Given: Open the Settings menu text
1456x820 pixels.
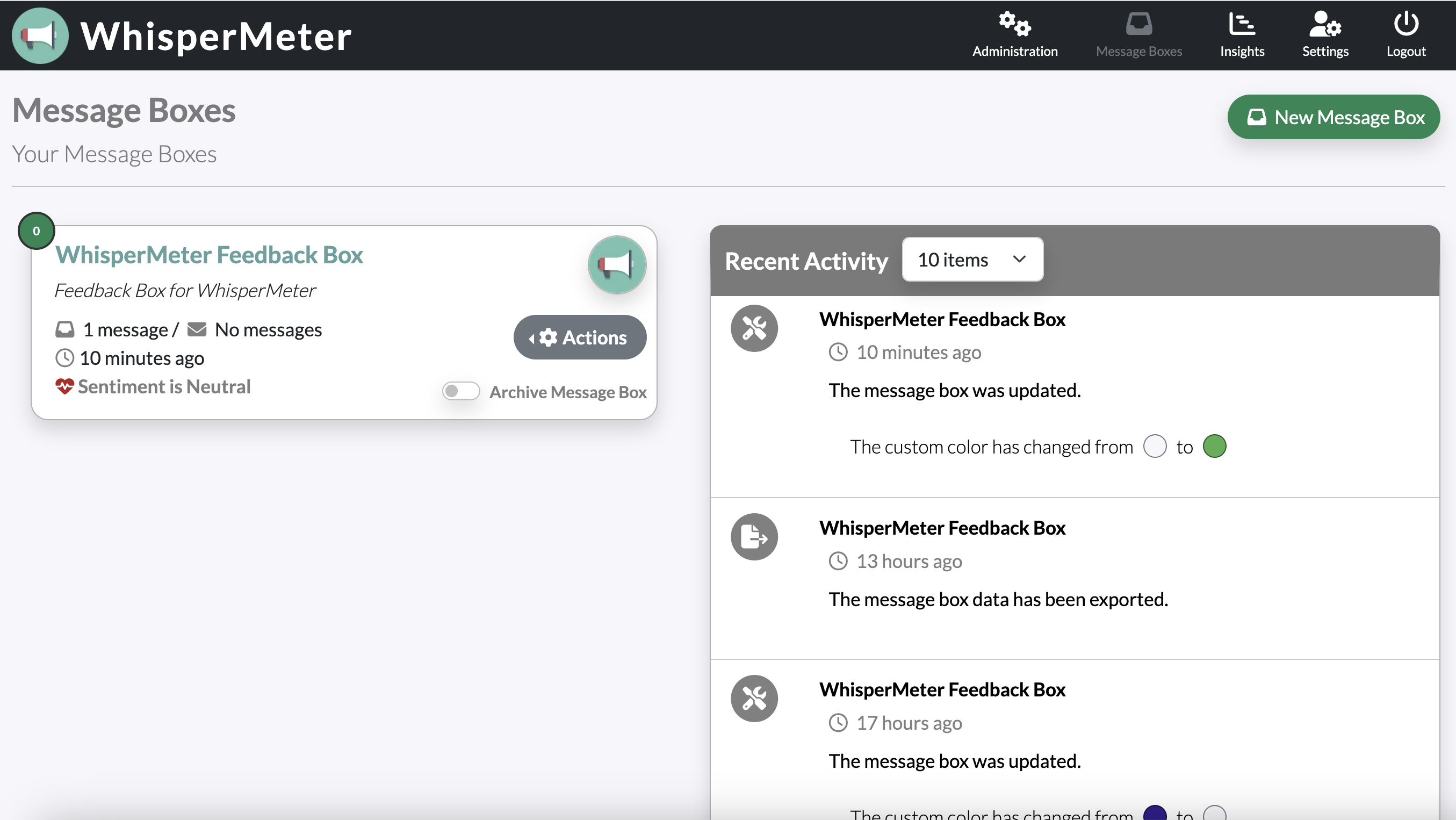Looking at the screenshot, I should coord(1325,51).
